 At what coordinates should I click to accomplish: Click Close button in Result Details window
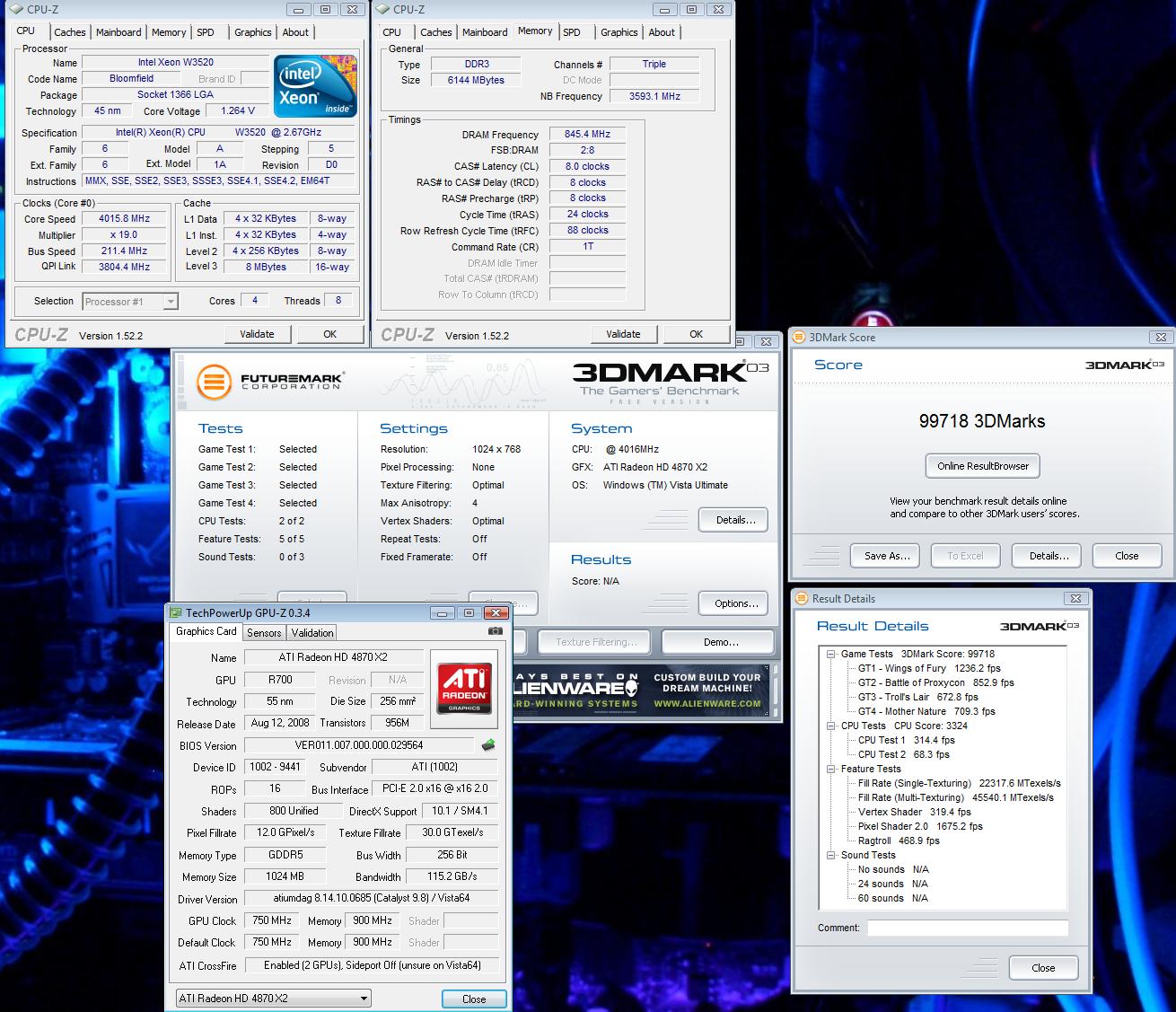click(1043, 968)
